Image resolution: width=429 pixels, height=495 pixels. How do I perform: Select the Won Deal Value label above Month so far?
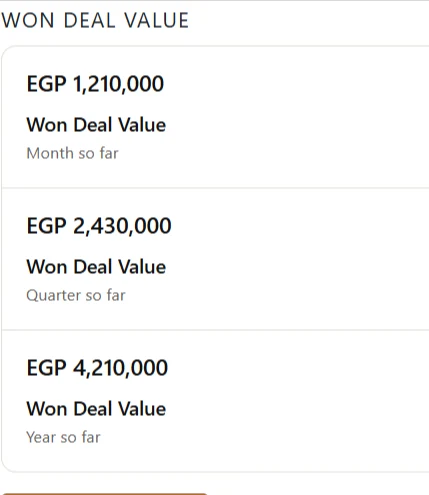coord(96,125)
